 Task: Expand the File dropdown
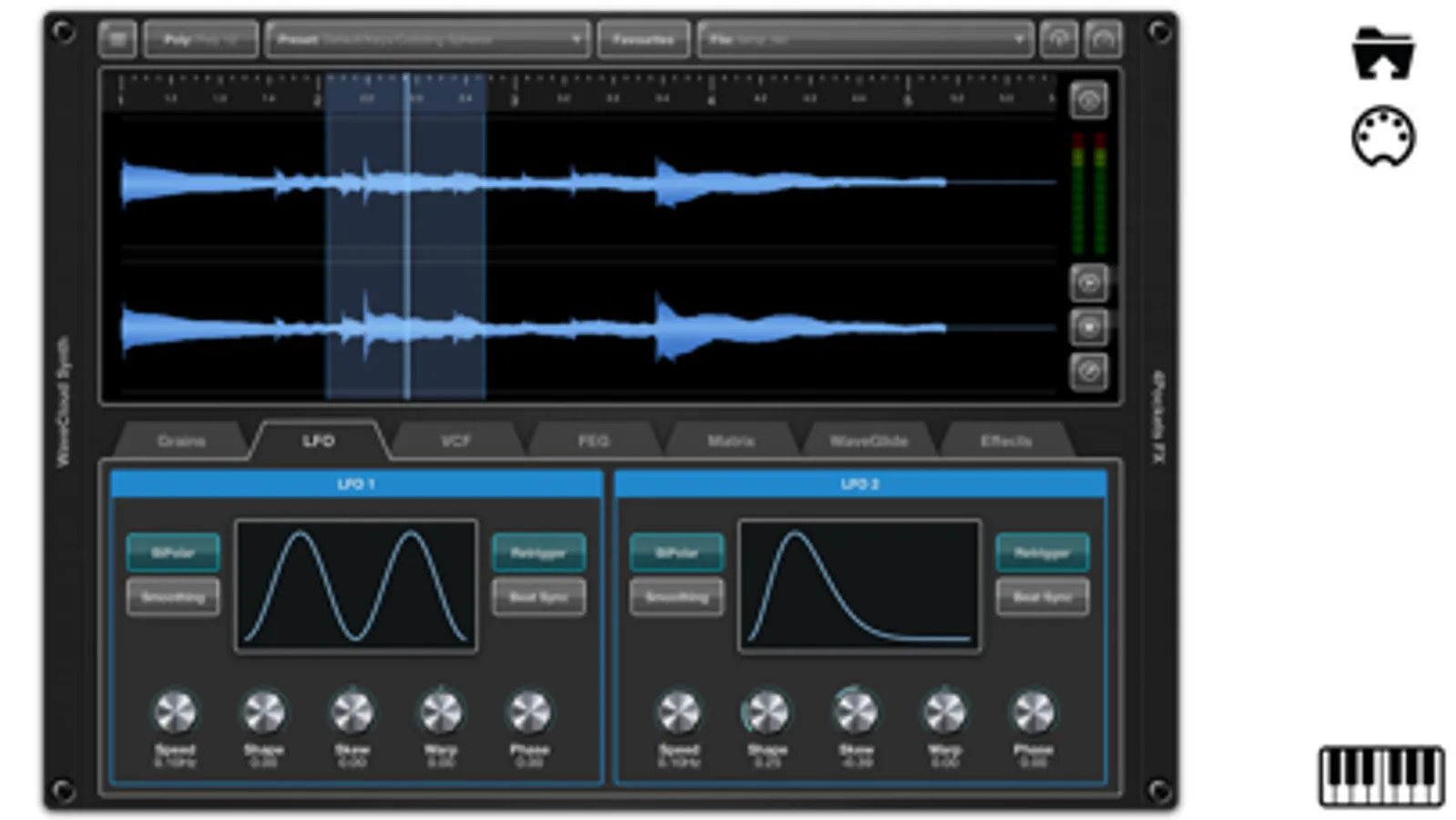[x=865, y=39]
